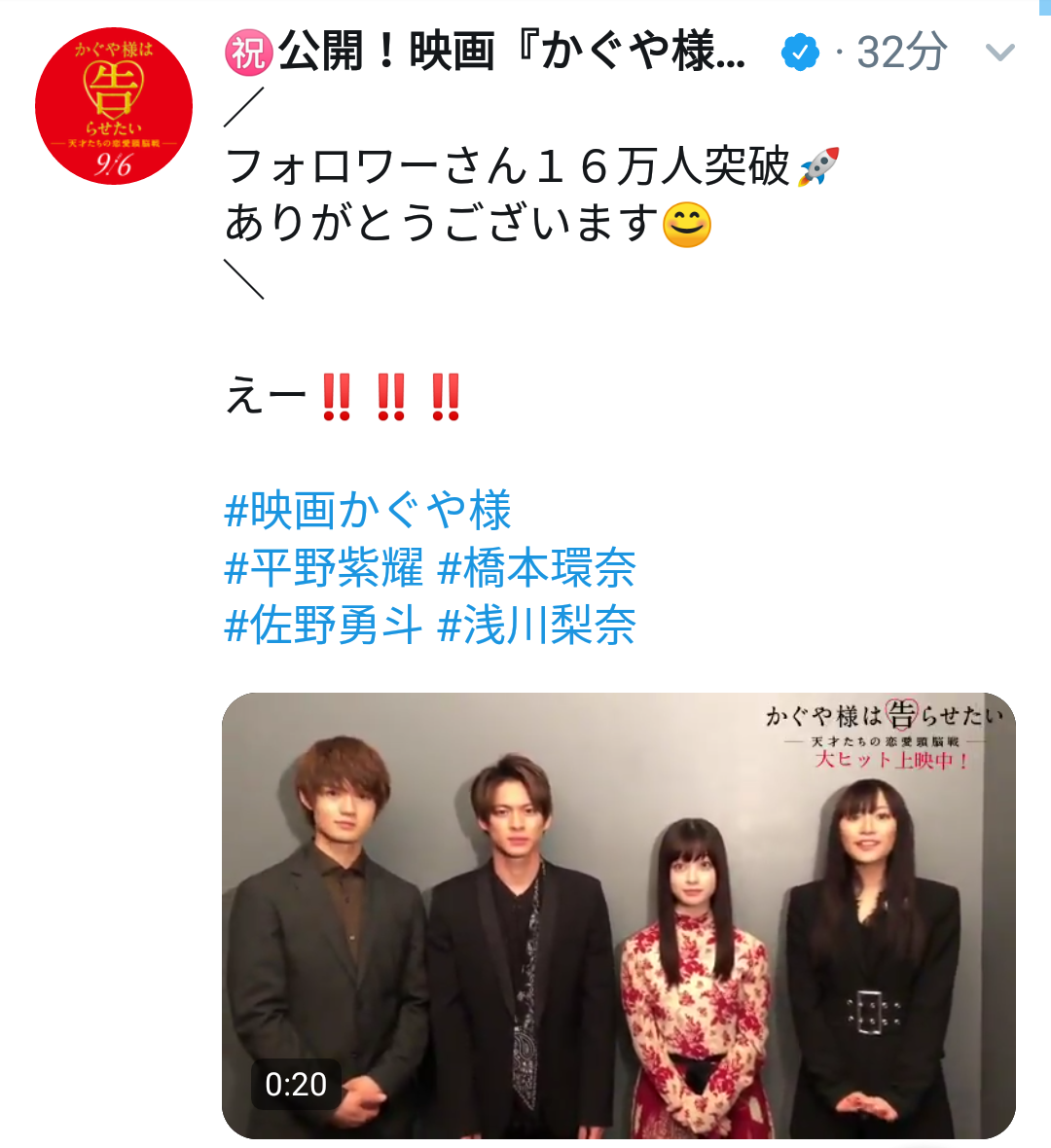Click the blue verified badge icon

tap(800, 52)
